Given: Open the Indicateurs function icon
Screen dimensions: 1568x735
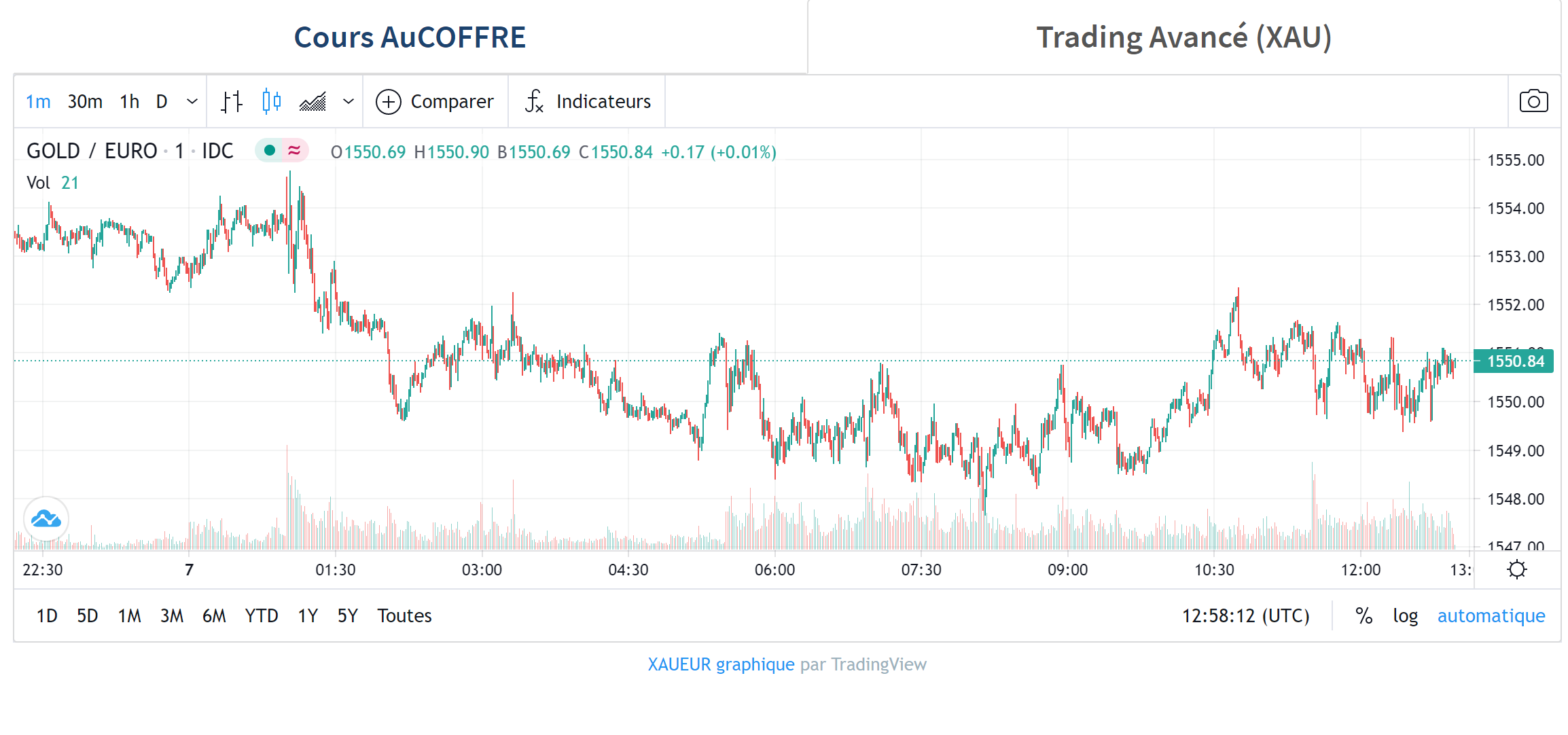Looking at the screenshot, I should tap(534, 102).
